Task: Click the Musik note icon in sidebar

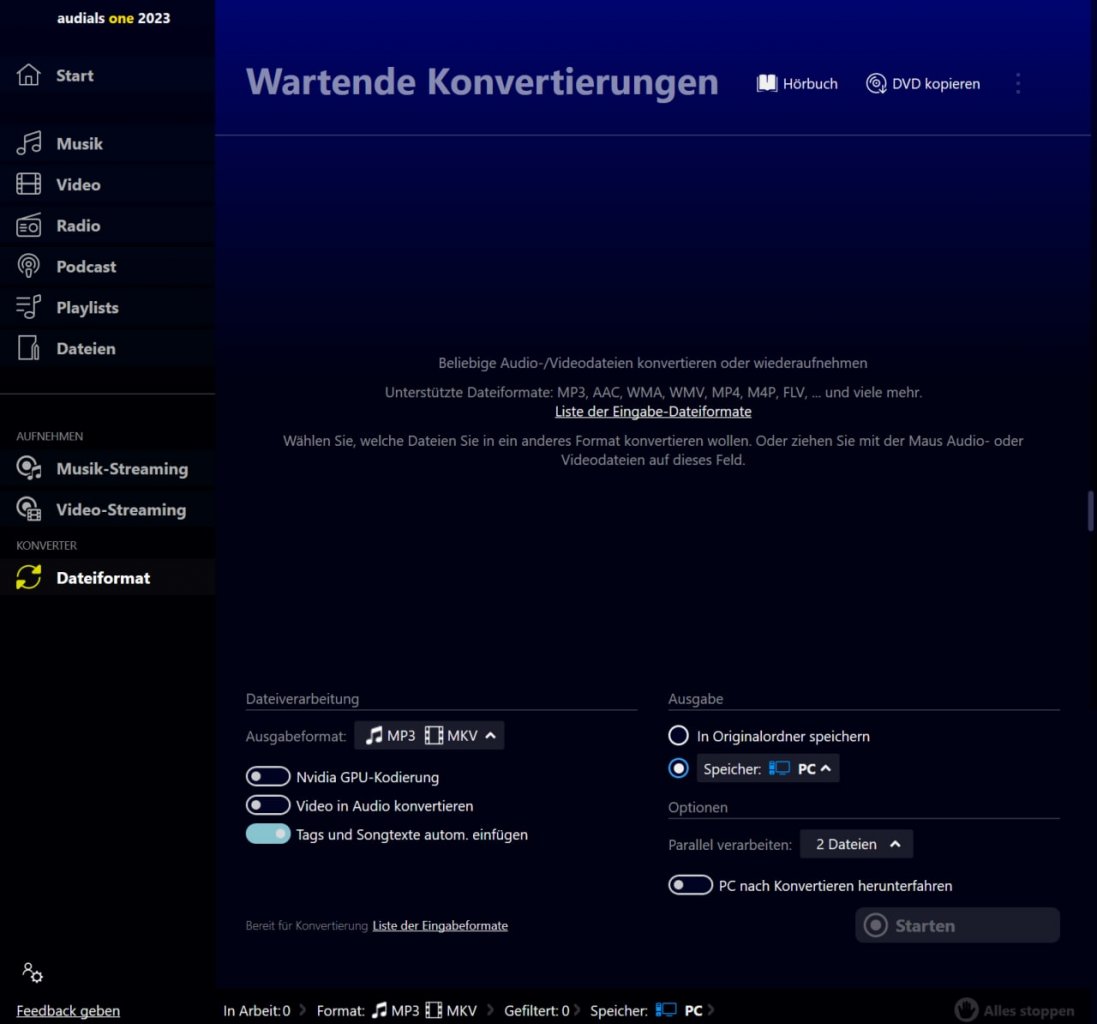Action: click(29, 143)
